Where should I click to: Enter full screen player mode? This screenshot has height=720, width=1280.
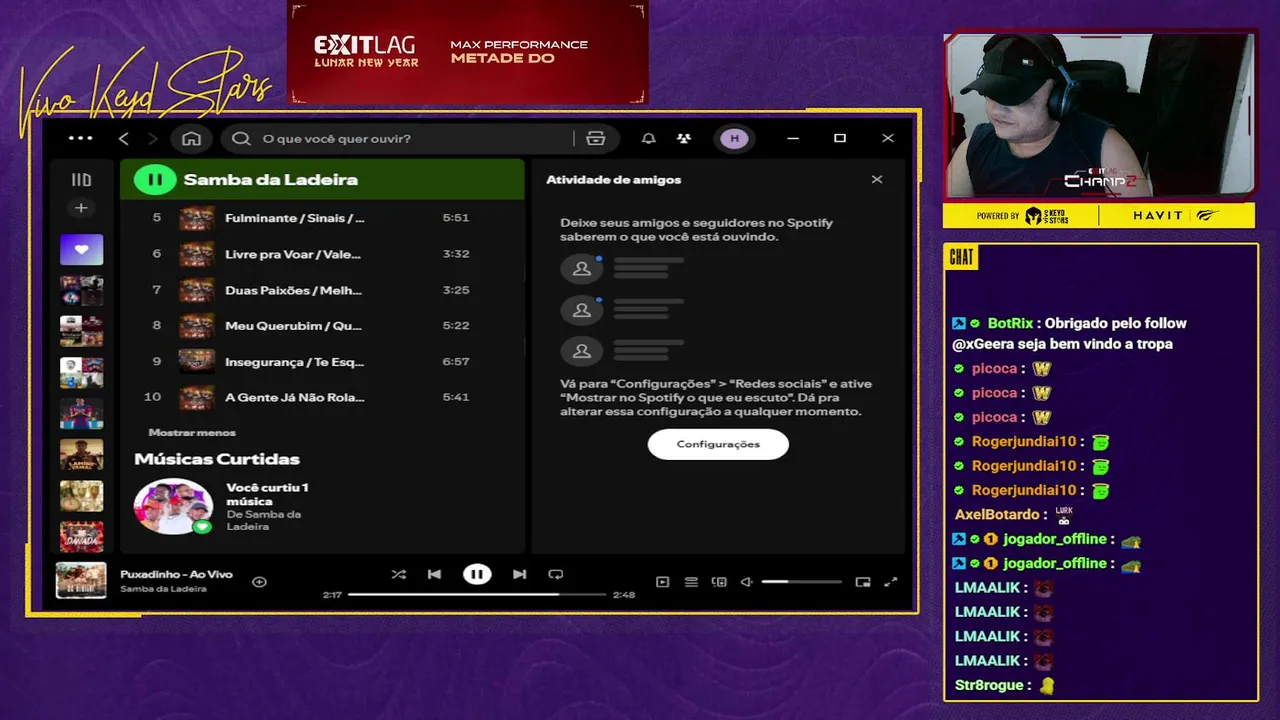(x=891, y=582)
